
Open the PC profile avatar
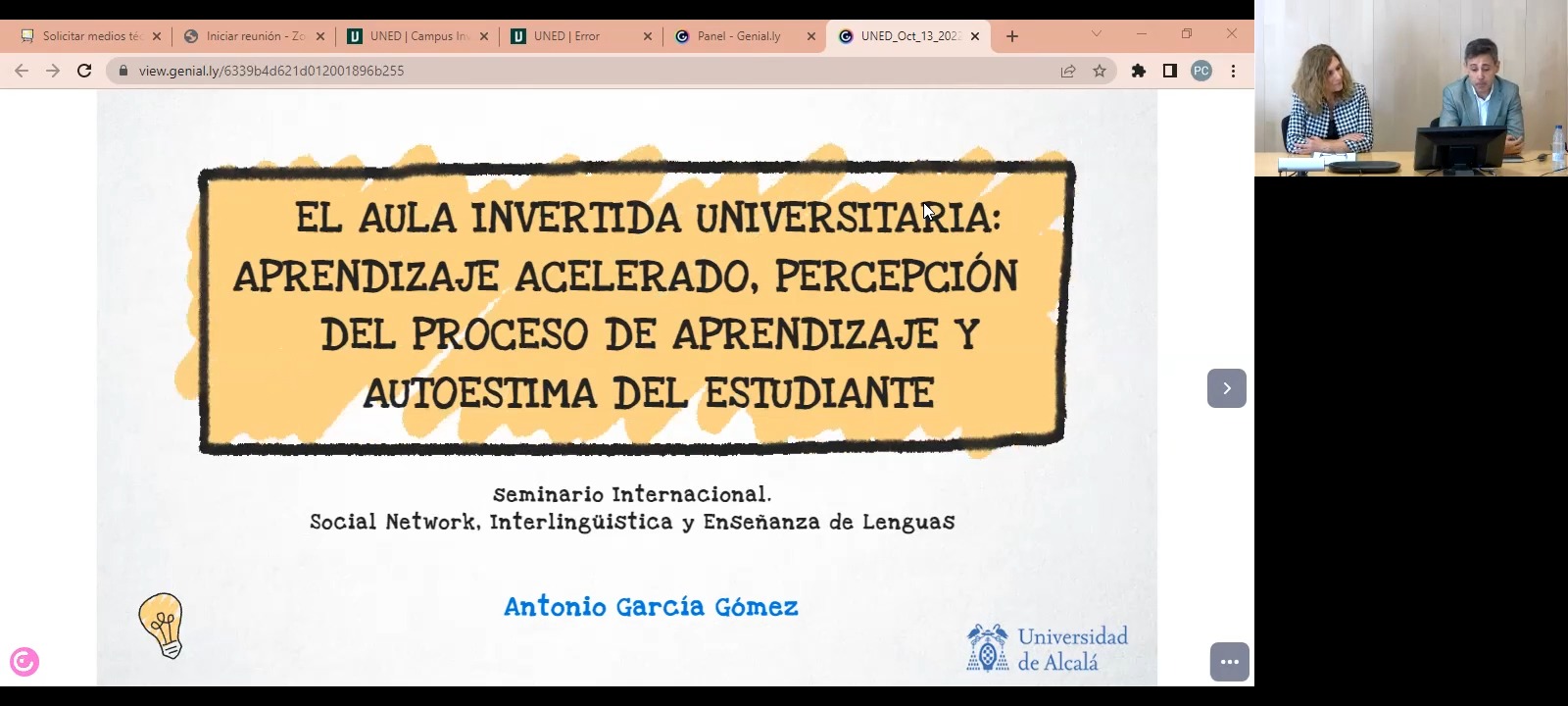(x=1200, y=71)
